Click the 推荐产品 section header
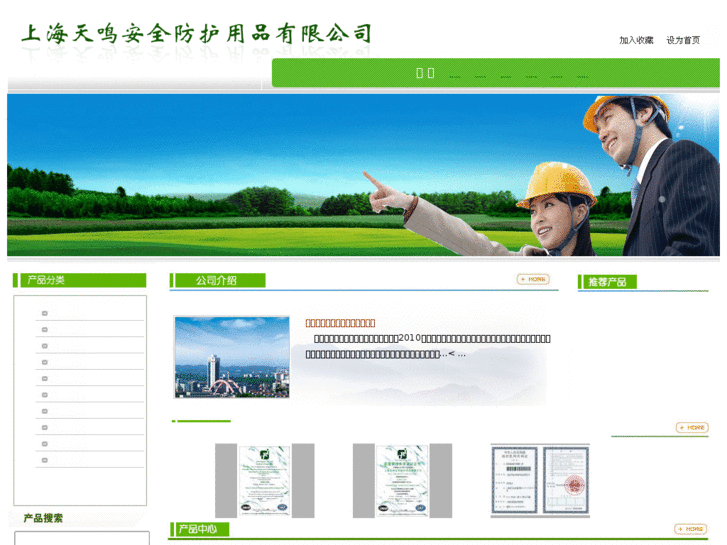 click(x=607, y=282)
